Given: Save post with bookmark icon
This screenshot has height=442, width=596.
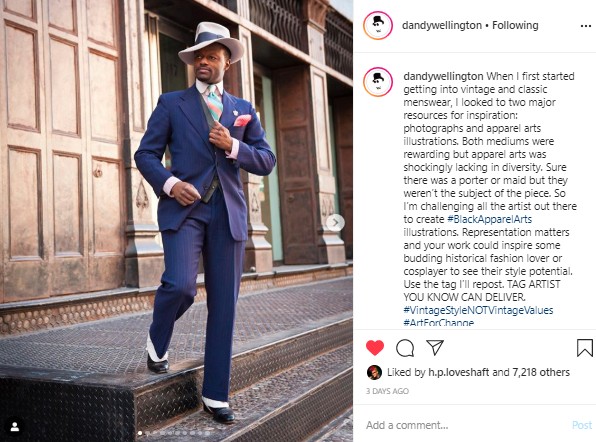Looking at the screenshot, I should [x=585, y=348].
